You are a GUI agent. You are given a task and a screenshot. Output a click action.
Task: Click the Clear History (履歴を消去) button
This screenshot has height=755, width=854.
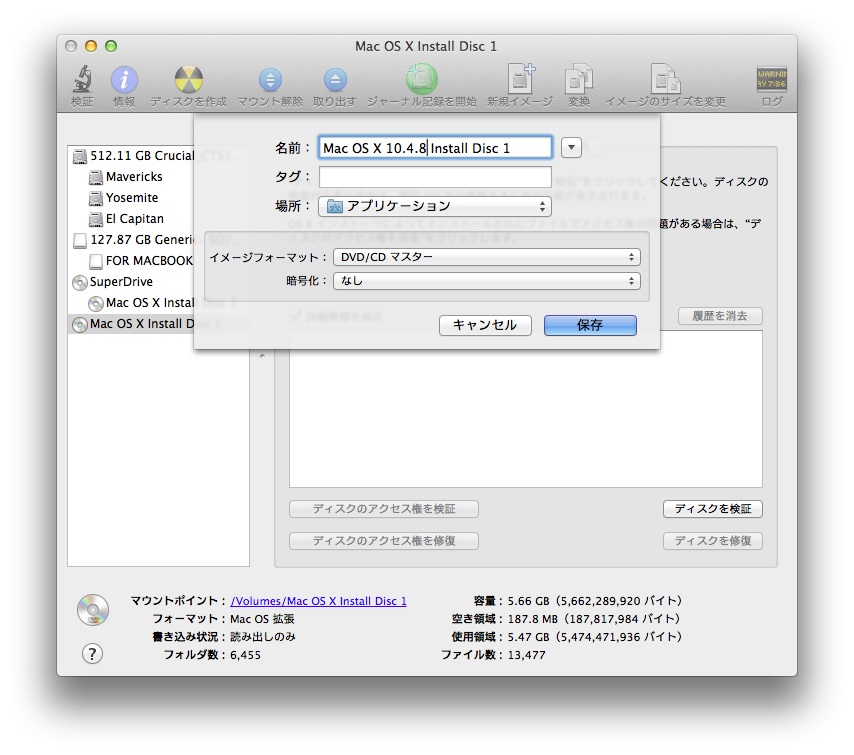pyautogui.click(x=720, y=316)
